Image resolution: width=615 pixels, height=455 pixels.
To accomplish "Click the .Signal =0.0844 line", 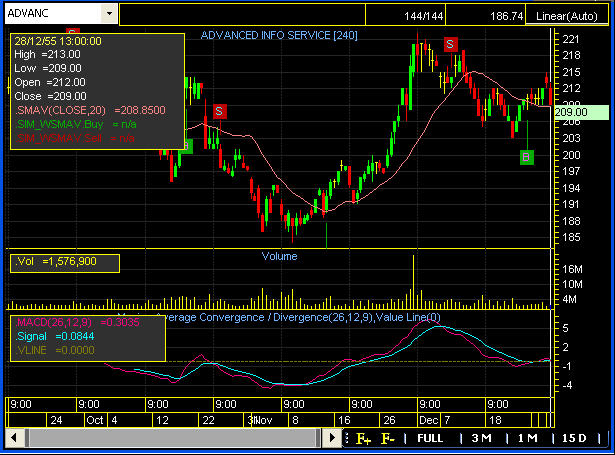I will tap(55, 337).
